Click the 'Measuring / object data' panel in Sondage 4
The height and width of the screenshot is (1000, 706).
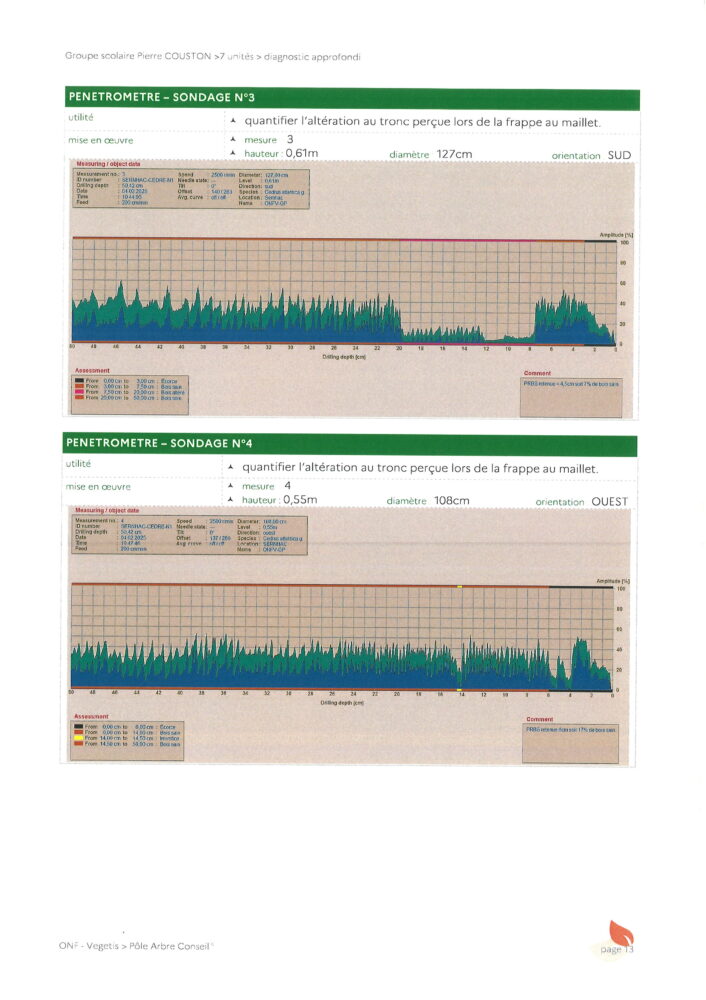coord(190,533)
